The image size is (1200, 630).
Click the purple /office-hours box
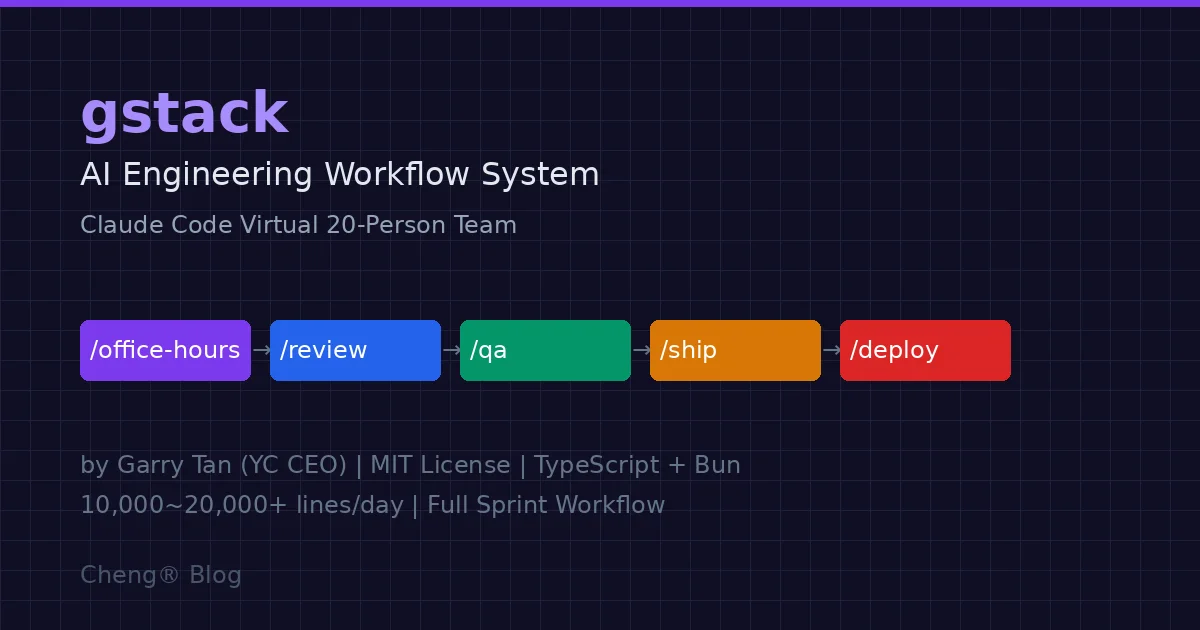pyautogui.click(x=165, y=350)
